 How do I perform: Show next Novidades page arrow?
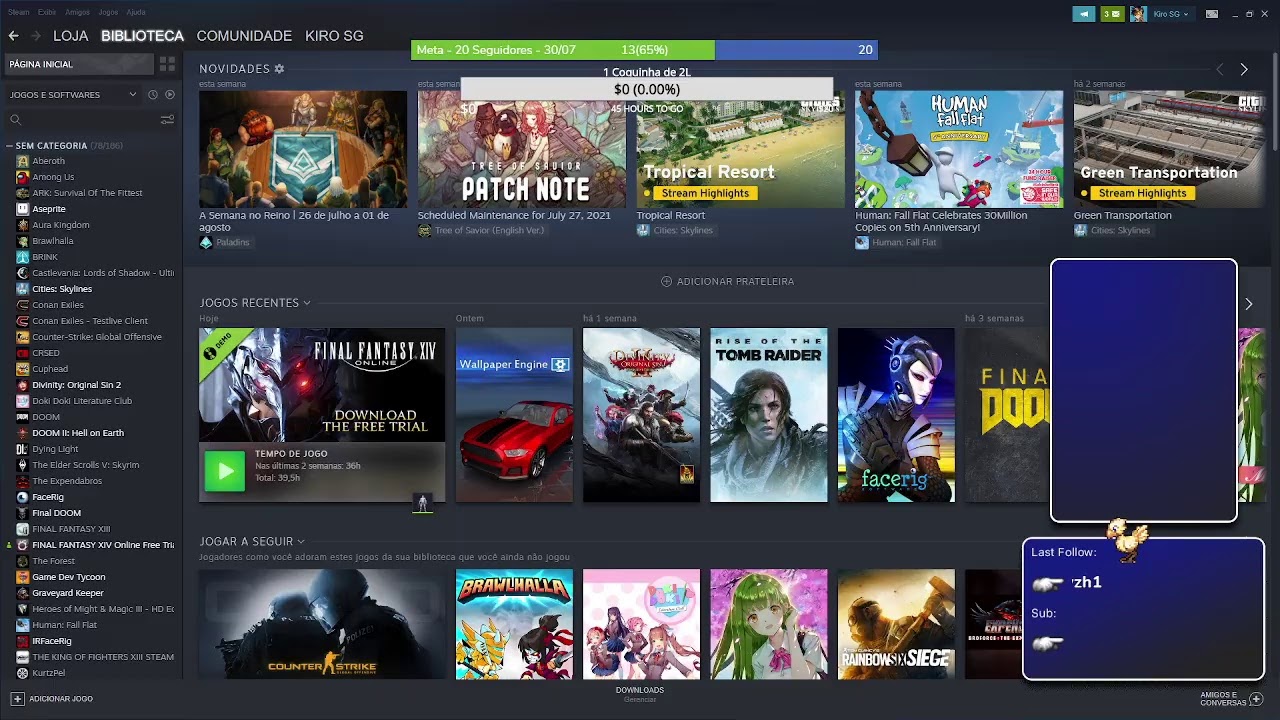[1244, 69]
